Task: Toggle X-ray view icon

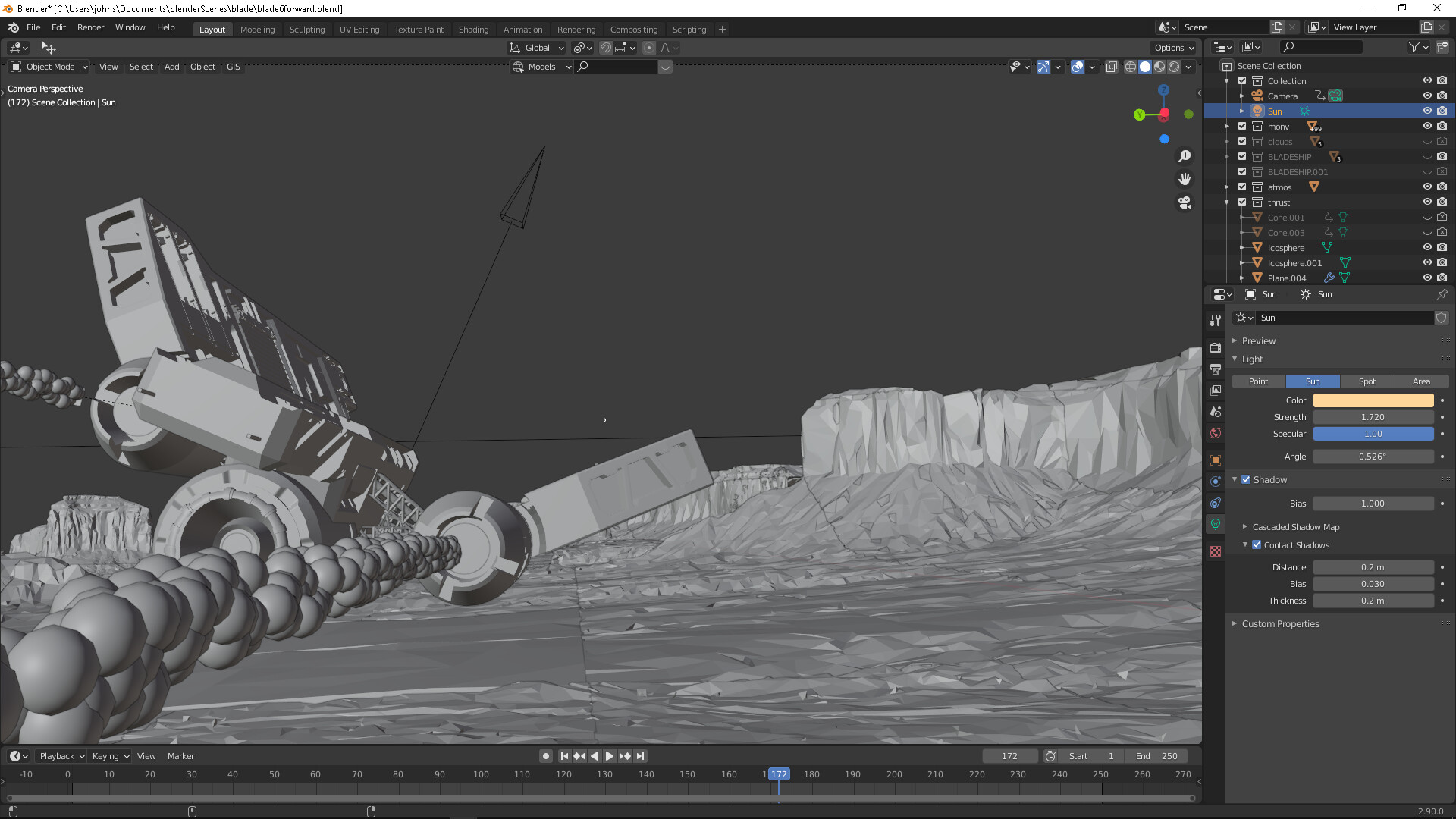Action: click(1111, 67)
